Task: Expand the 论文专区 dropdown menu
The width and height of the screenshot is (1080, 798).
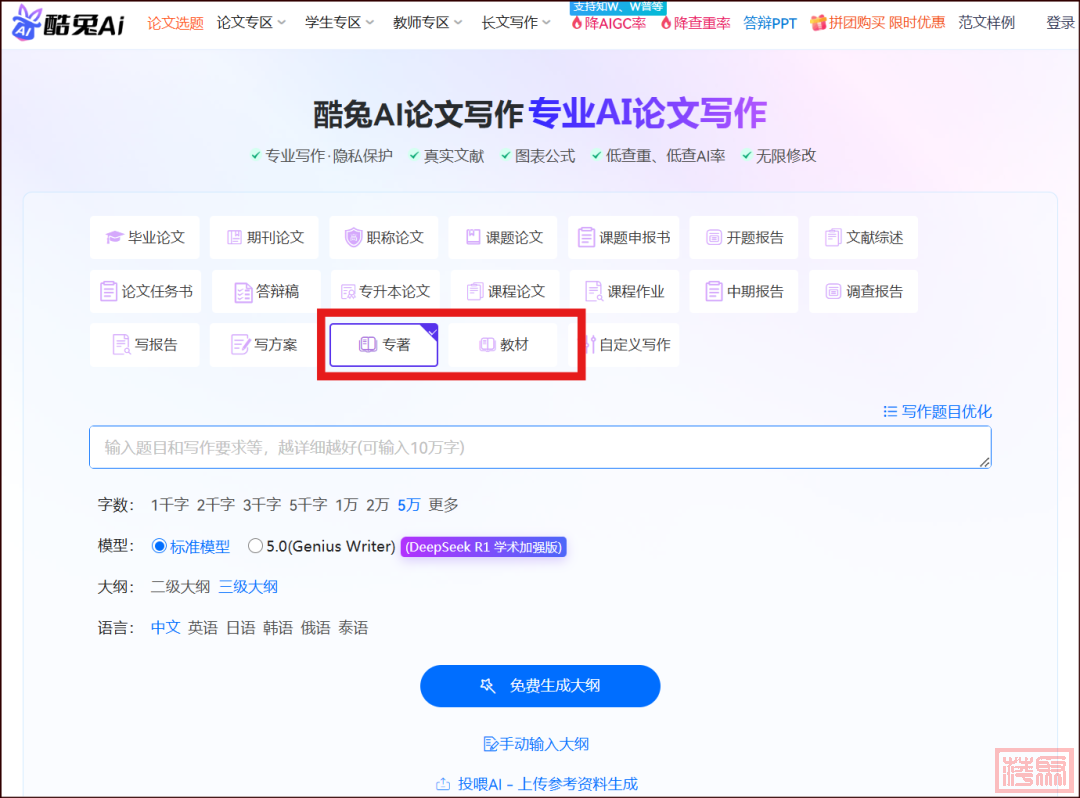Action: point(251,23)
